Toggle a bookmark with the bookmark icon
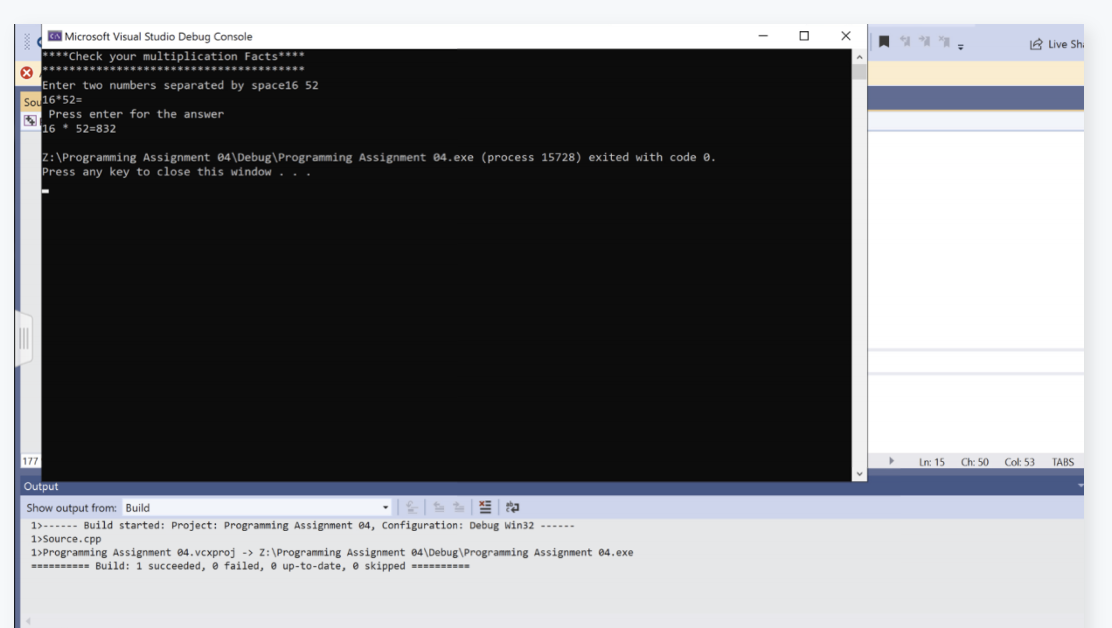 click(x=884, y=42)
